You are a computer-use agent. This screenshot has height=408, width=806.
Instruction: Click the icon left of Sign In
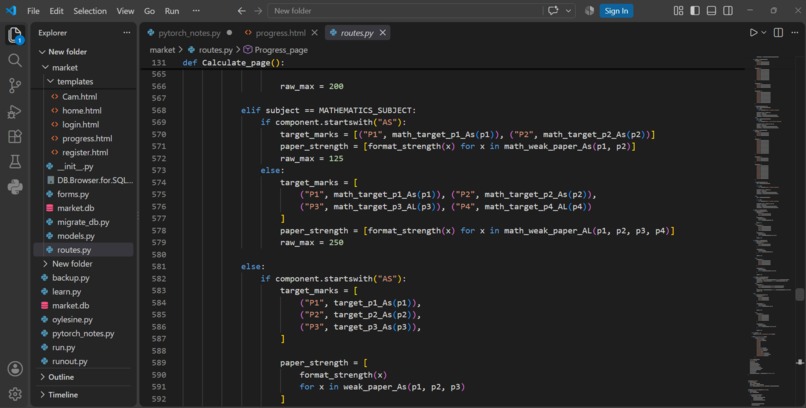point(590,11)
